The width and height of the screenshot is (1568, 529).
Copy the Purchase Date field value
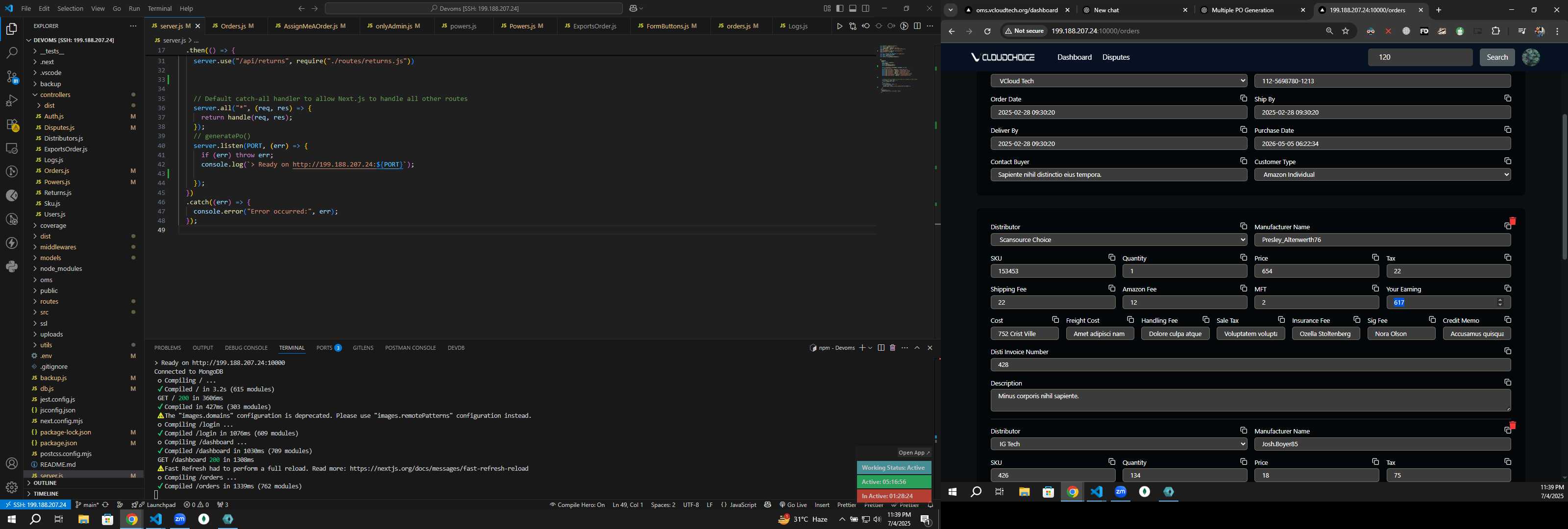point(1507,130)
